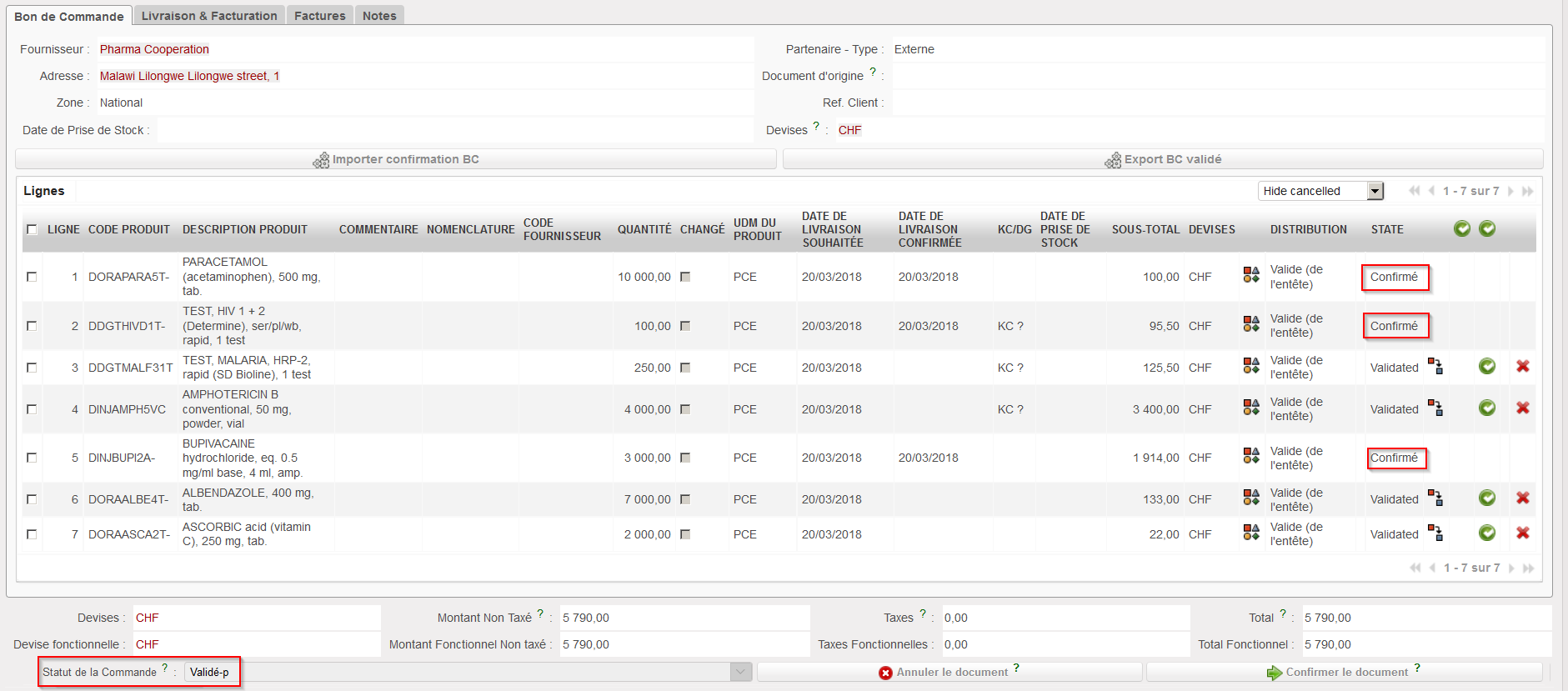This screenshot has height=691, width=1568.
Task: Click split-line icon on ALBENDAZOLE row
Action: click(x=1435, y=498)
